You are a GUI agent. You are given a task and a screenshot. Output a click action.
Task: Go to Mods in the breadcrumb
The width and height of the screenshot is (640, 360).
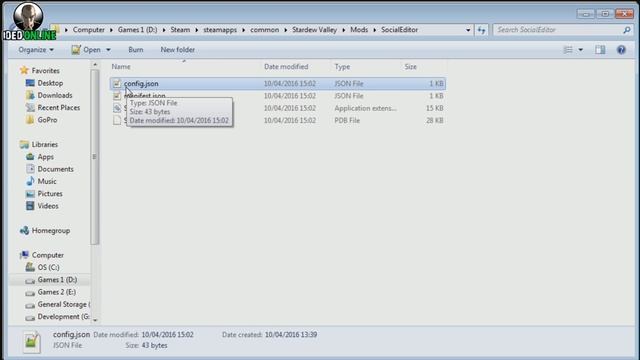(x=359, y=30)
